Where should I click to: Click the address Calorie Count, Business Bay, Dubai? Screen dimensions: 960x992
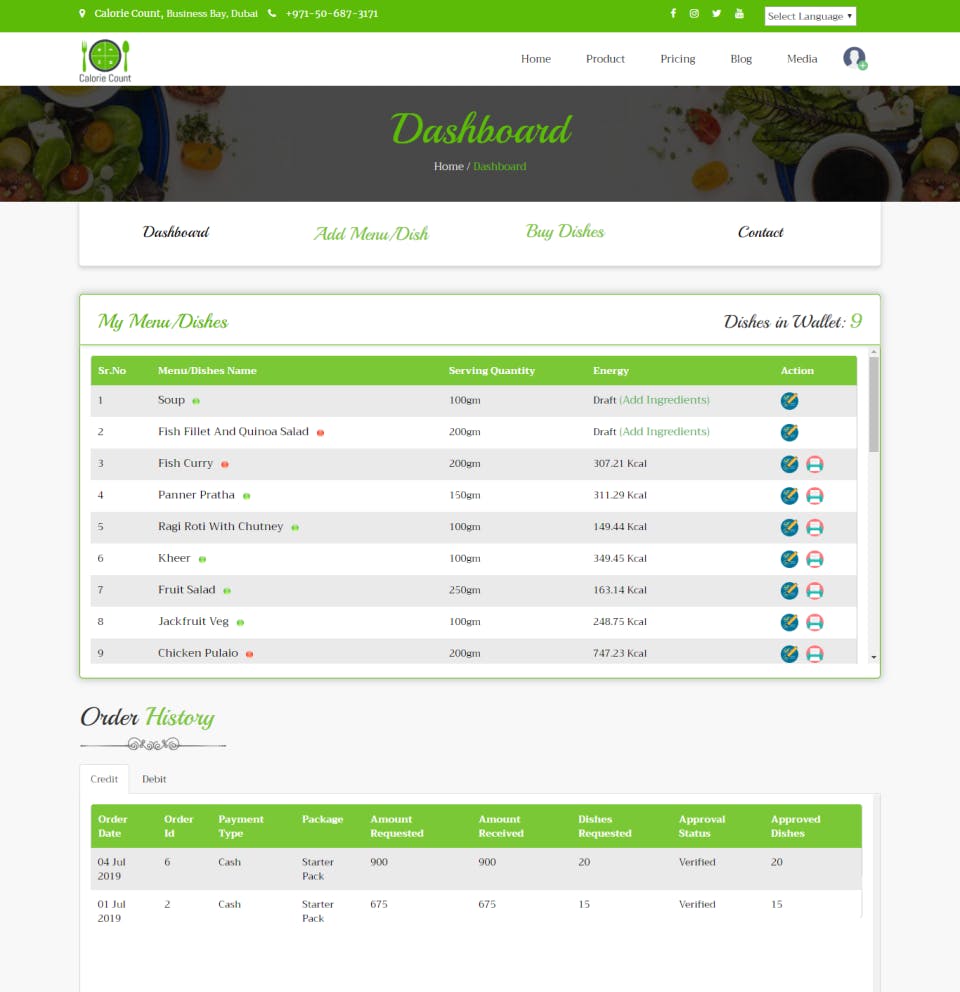pyautogui.click(x=176, y=13)
